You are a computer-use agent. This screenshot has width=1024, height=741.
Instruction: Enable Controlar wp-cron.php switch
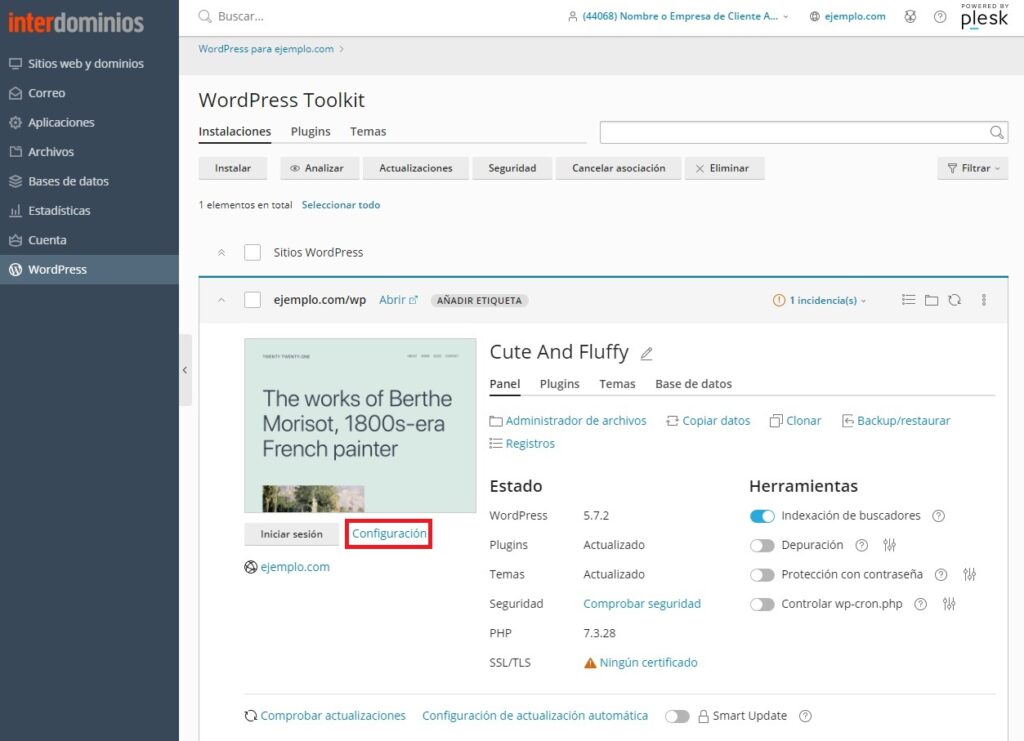click(x=762, y=605)
